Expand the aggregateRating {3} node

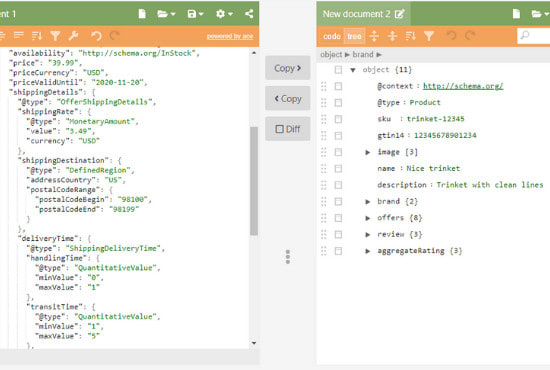(368, 251)
